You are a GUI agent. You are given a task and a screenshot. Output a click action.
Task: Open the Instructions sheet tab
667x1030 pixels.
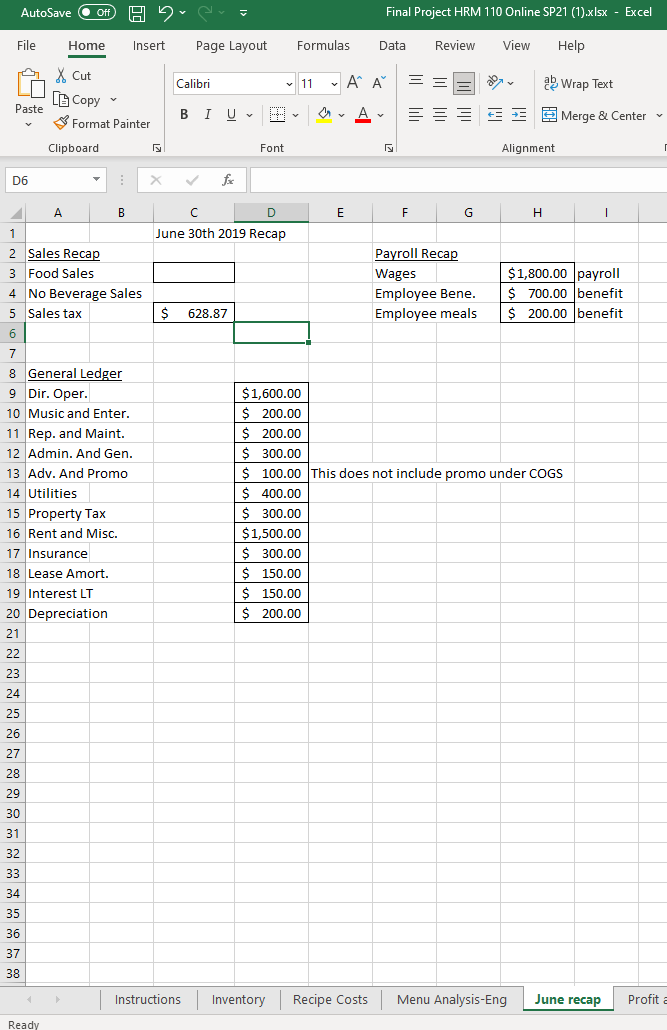point(148,999)
